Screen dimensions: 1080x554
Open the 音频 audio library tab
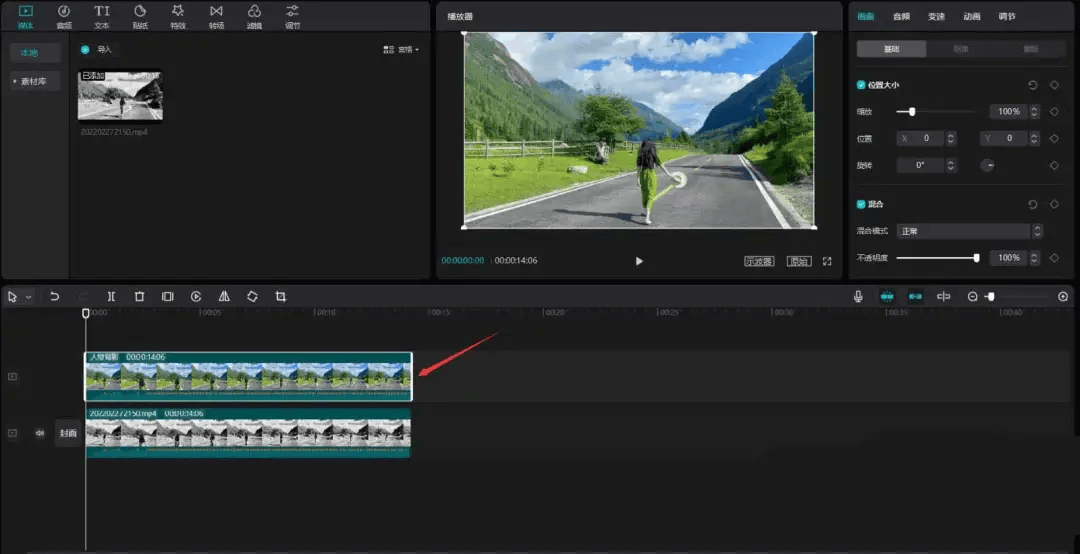pyautogui.click(x=63, y=17)
